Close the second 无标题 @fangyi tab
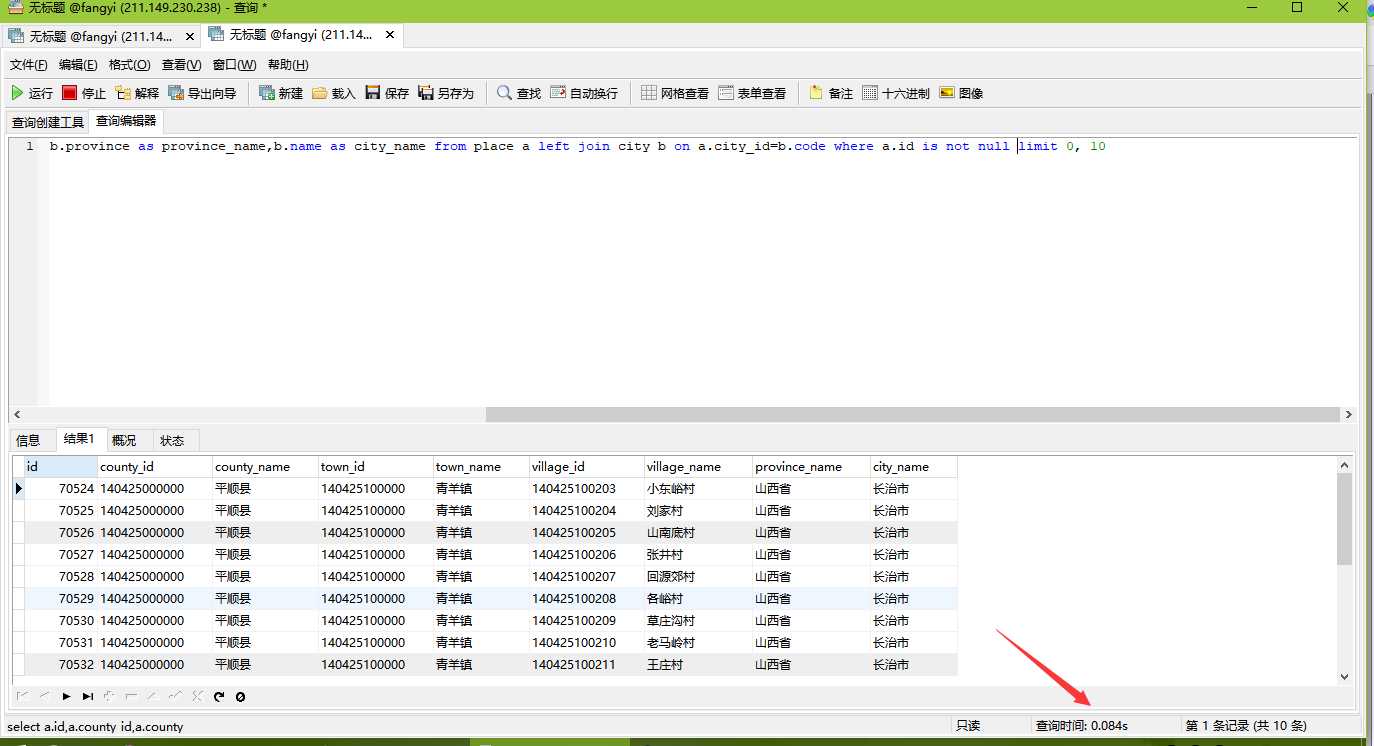This screenshot has height=746, width=1374. click(x=390, y=35)
